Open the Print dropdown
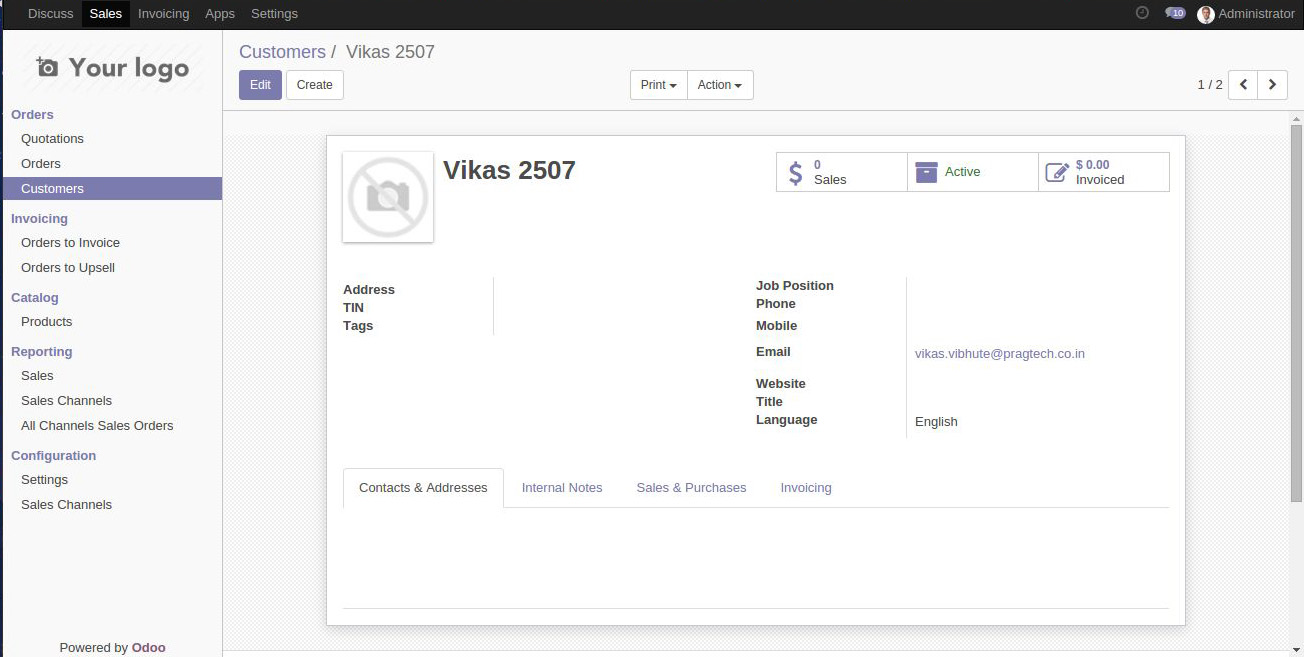 [659, 85]
